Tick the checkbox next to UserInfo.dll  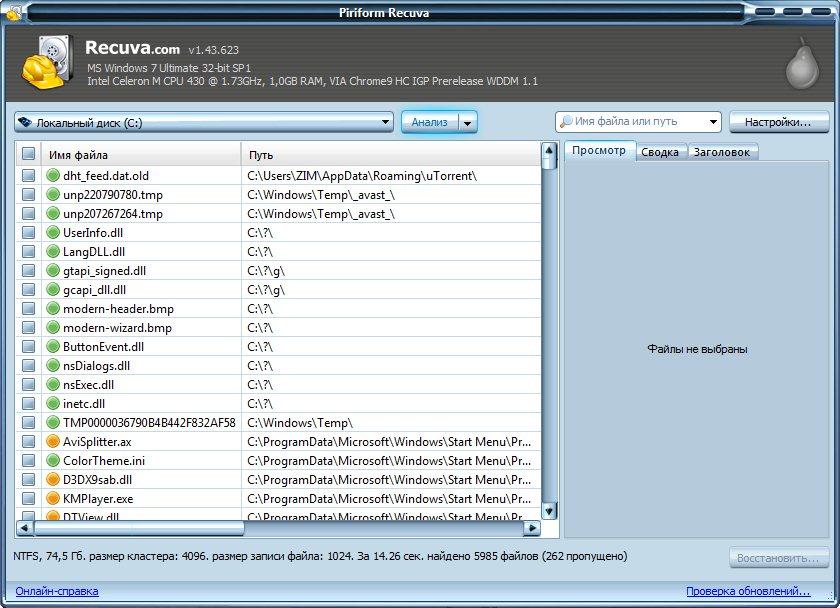(28, 232)
